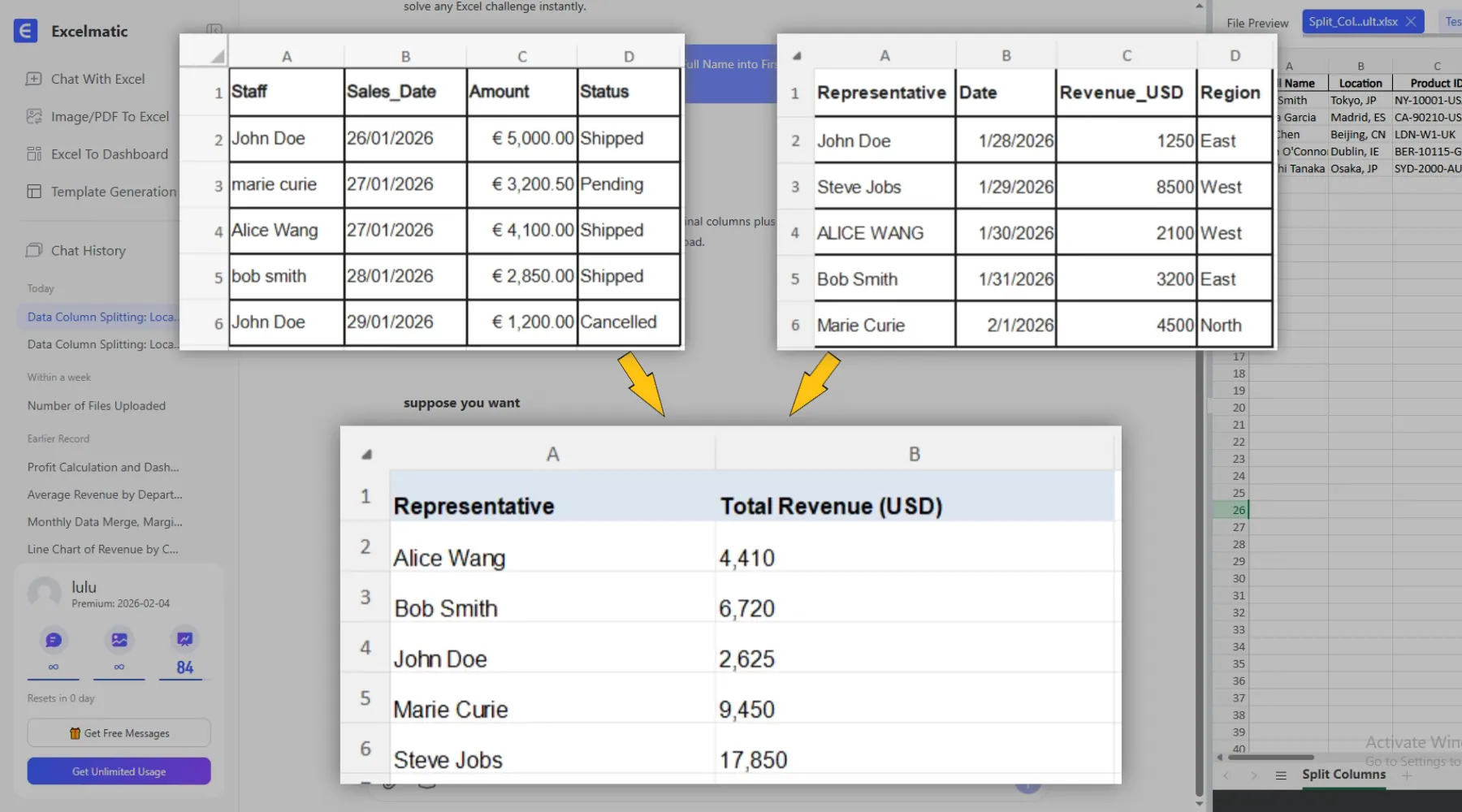
Task: Select row 26 header in spreadsheet preview
Action: [x=1238, y=510]
